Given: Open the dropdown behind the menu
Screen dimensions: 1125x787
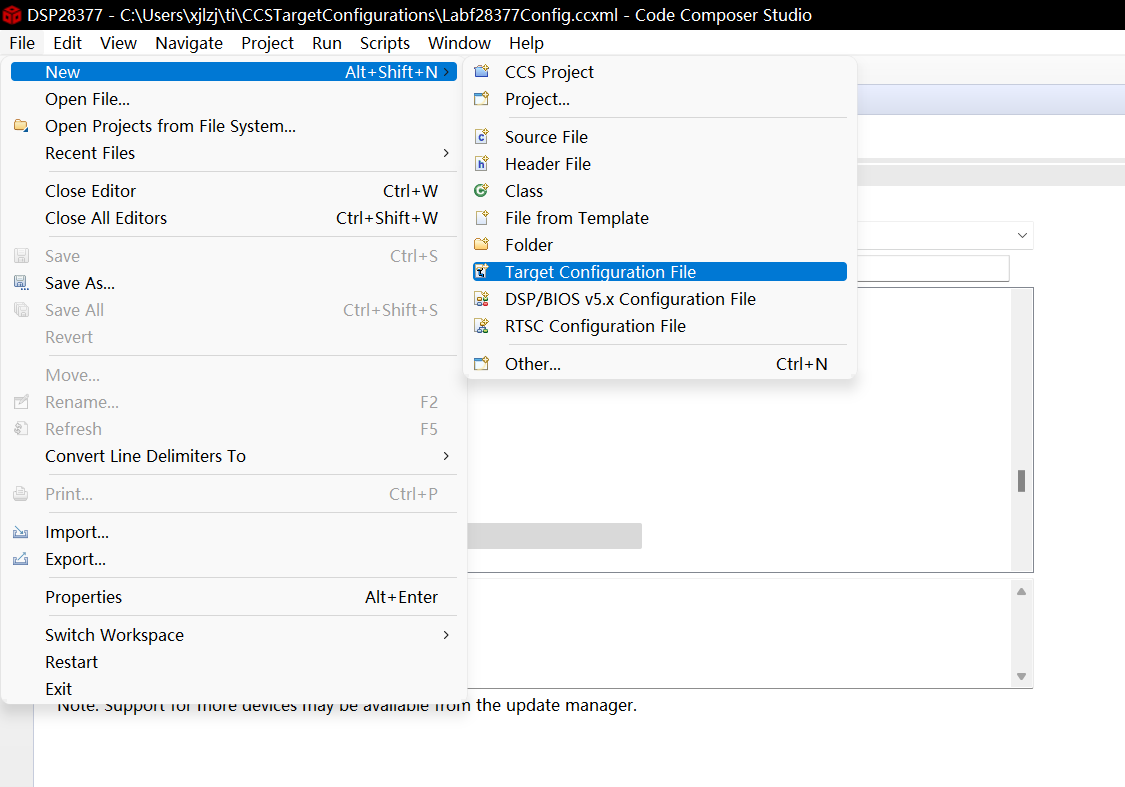Looking at the screenshot, I should coord(1022,235).
